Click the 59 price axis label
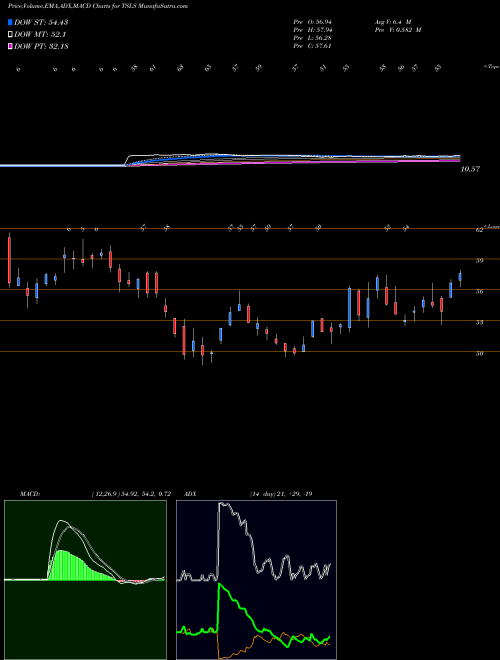 click(x=479, y=261)
